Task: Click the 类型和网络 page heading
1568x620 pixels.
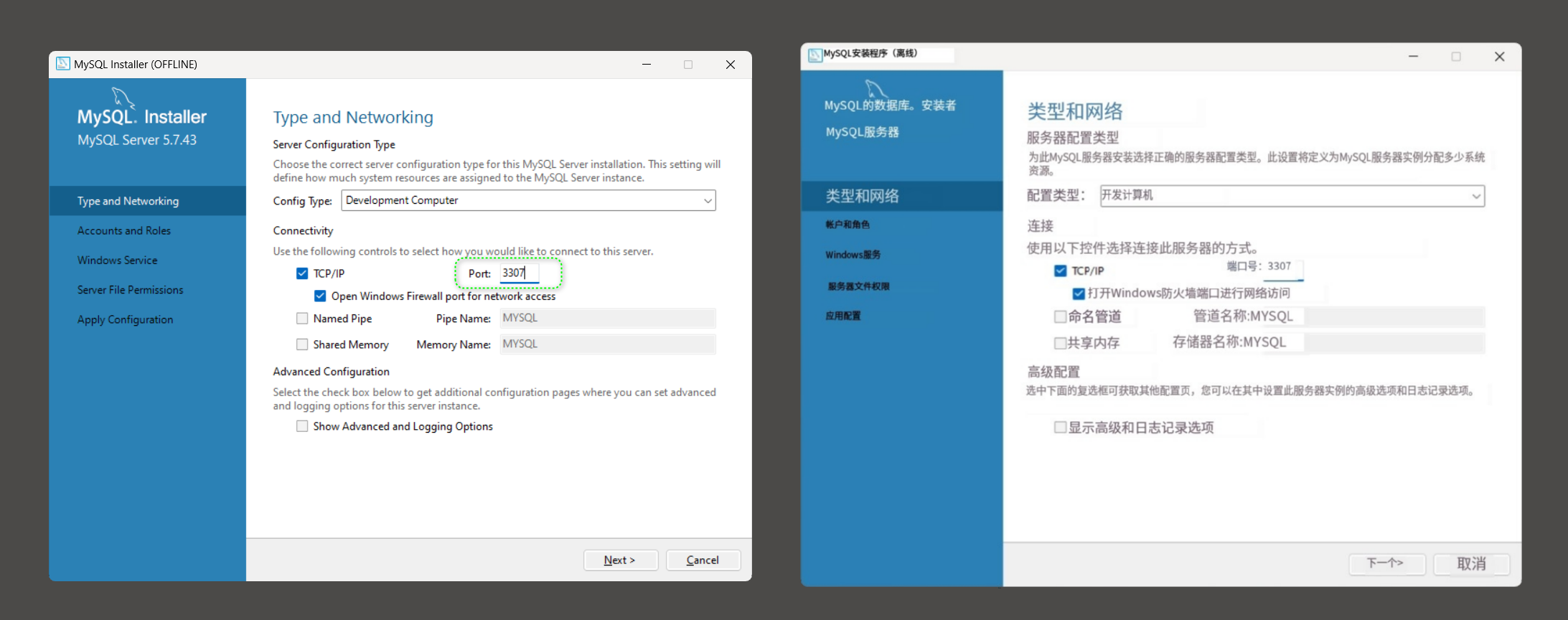Action: pos(1075,111)
